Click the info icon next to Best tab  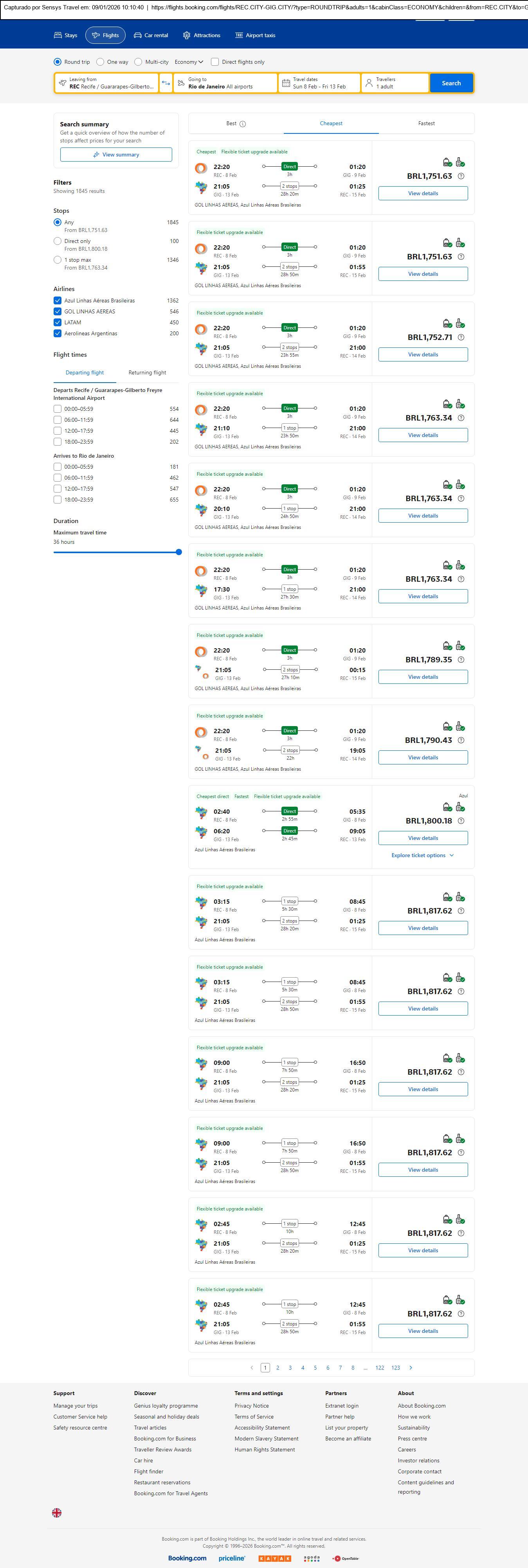click(243, 124)
